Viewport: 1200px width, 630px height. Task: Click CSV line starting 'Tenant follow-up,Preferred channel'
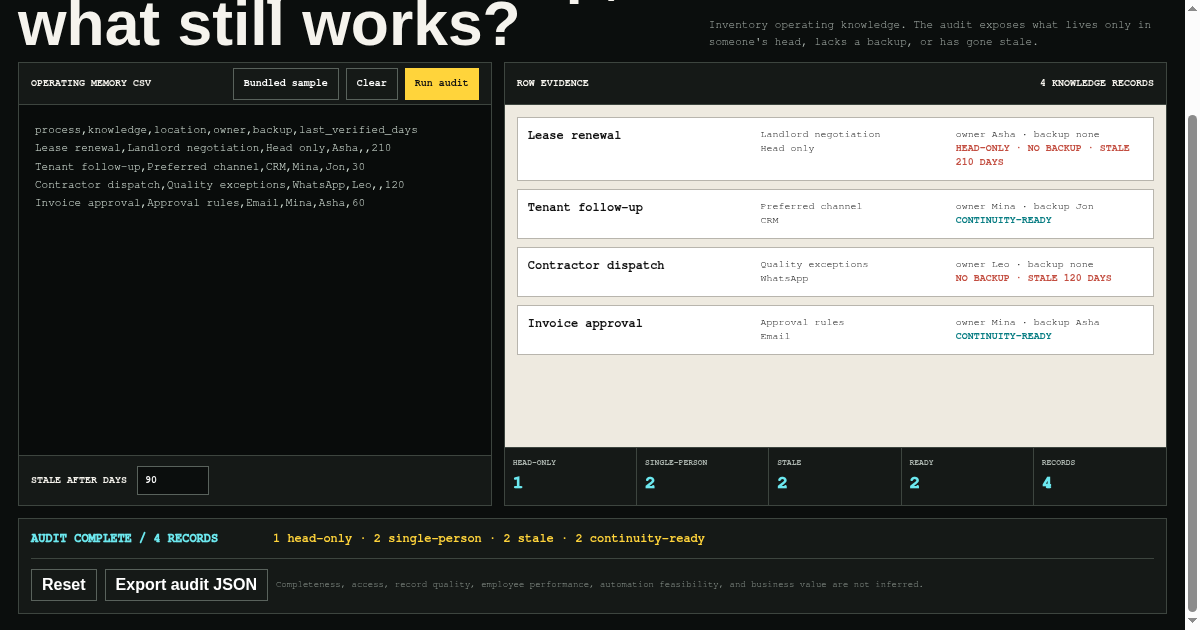(x=200, y=167)
